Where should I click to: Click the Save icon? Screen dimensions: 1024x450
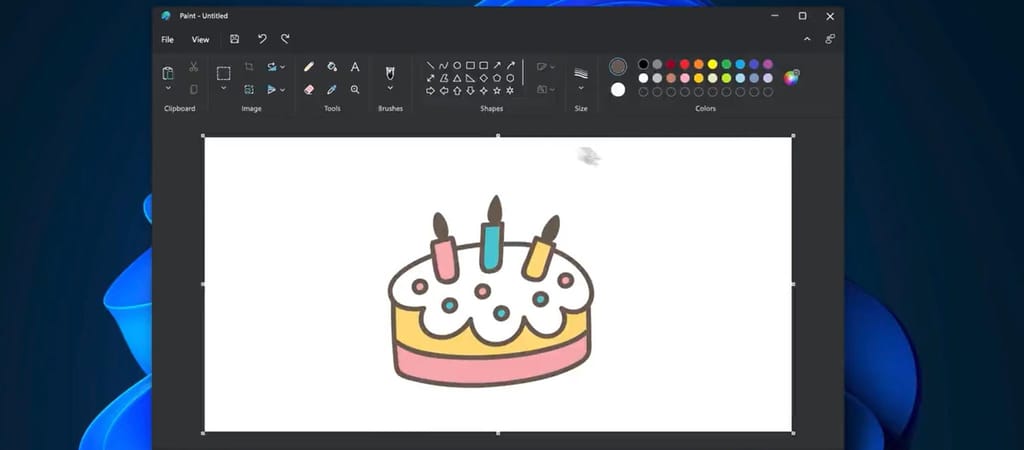coord(234,39)
